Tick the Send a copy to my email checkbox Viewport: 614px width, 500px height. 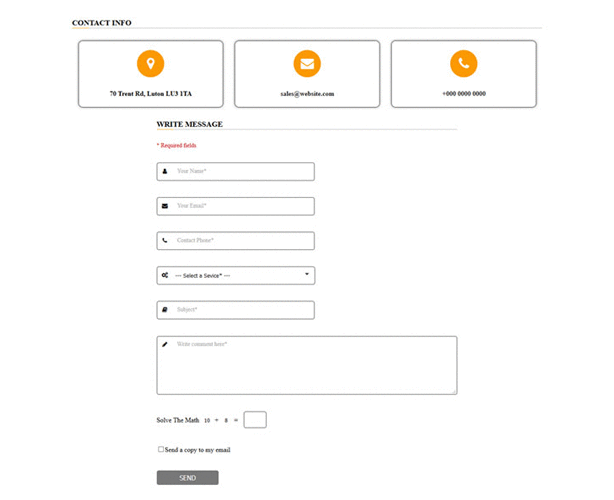pyautogui.click(x=161, y=449)
